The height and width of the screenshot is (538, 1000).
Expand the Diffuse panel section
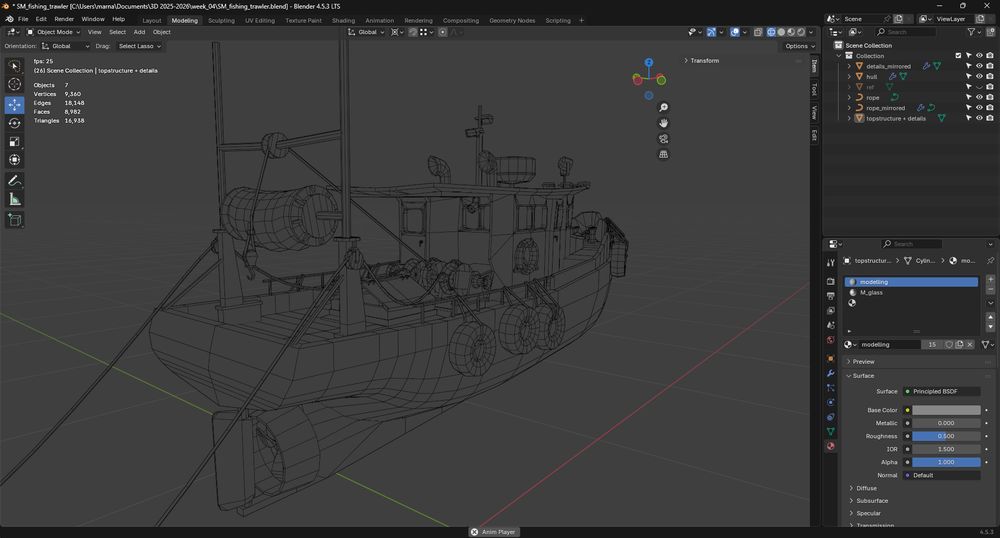point(866,488)
